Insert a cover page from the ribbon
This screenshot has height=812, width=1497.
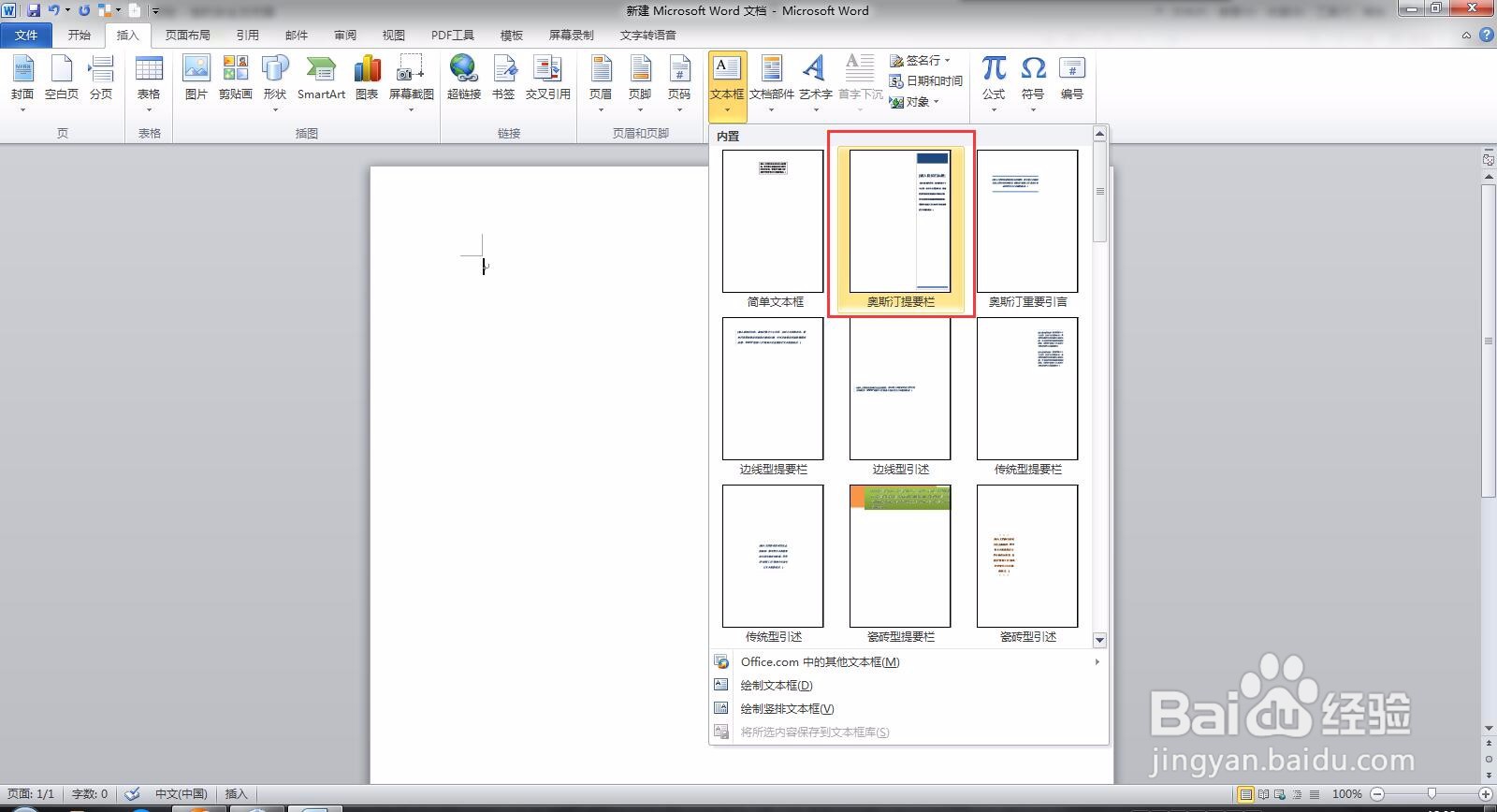[x=22, y=82]
